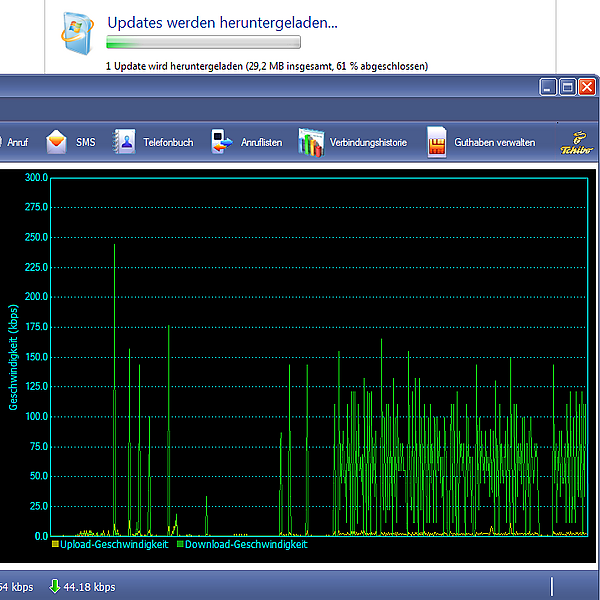
Task: Click the green Download-Geschwindigkeit legend swatch
Action: pyautogui.click(x=180, y=545)
